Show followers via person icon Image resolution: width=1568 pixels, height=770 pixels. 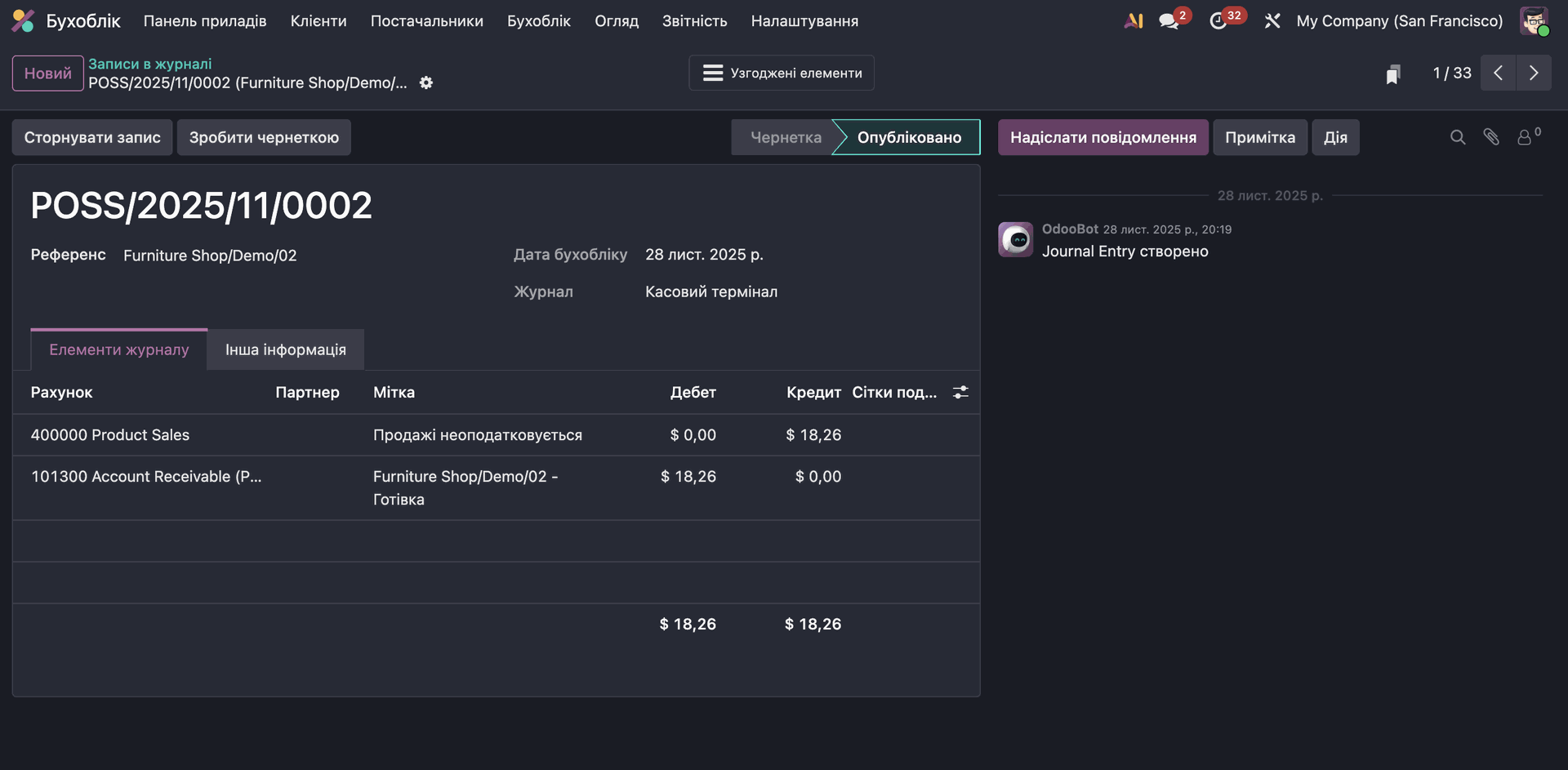tap(1526, 137)
